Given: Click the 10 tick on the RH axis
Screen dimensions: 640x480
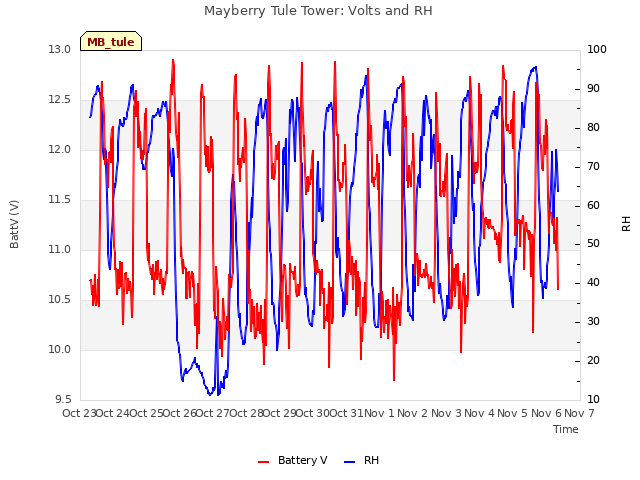Looking at the screenshot, I should tap(593, 400).
